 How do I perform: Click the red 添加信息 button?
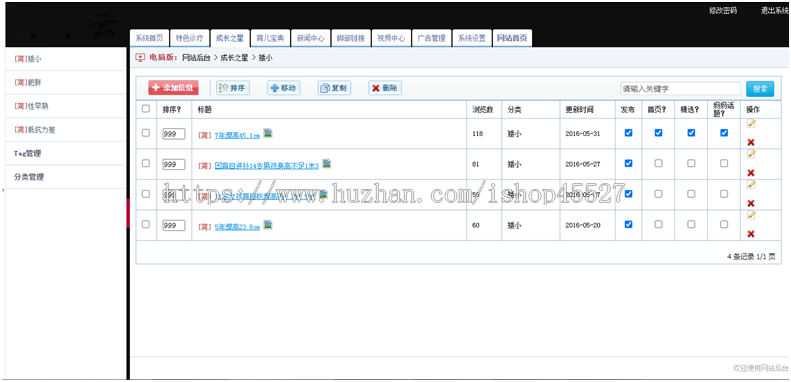(173, 88)
